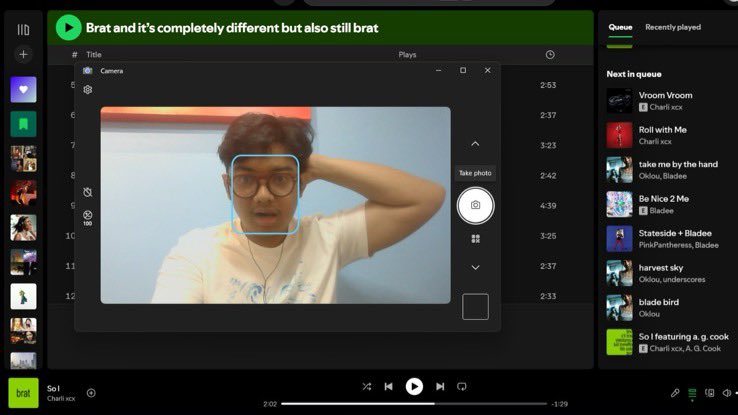This screenshot has width=738, height=415.
Task: Sort by Title column header
Action: click(x=94, y=55)
